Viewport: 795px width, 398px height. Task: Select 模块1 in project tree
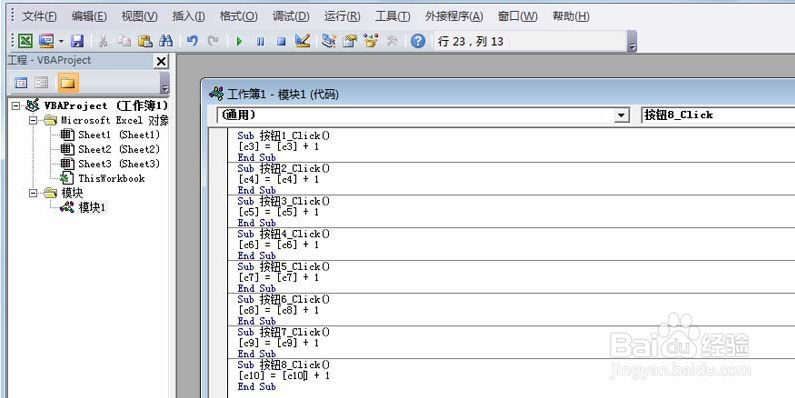[x=92, y=207]
